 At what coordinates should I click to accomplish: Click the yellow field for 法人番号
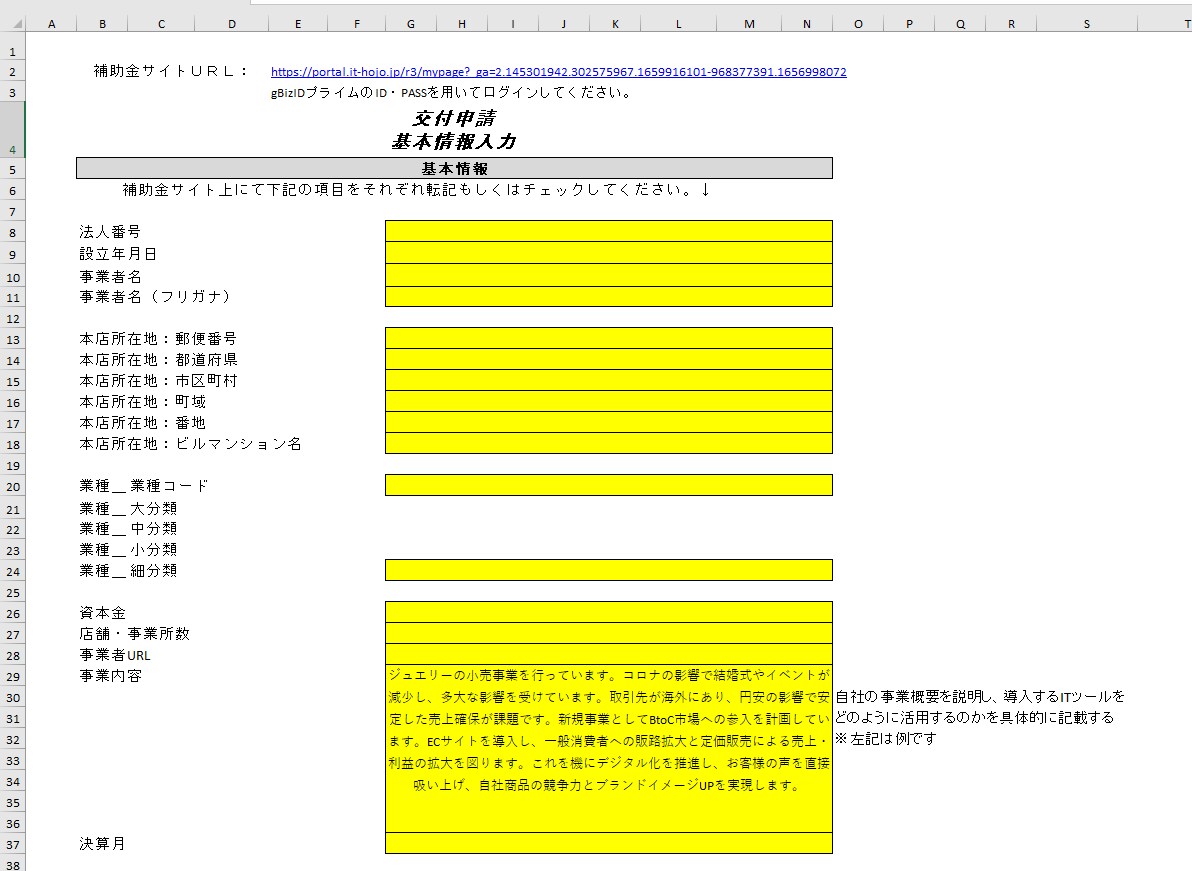point(609,231)
